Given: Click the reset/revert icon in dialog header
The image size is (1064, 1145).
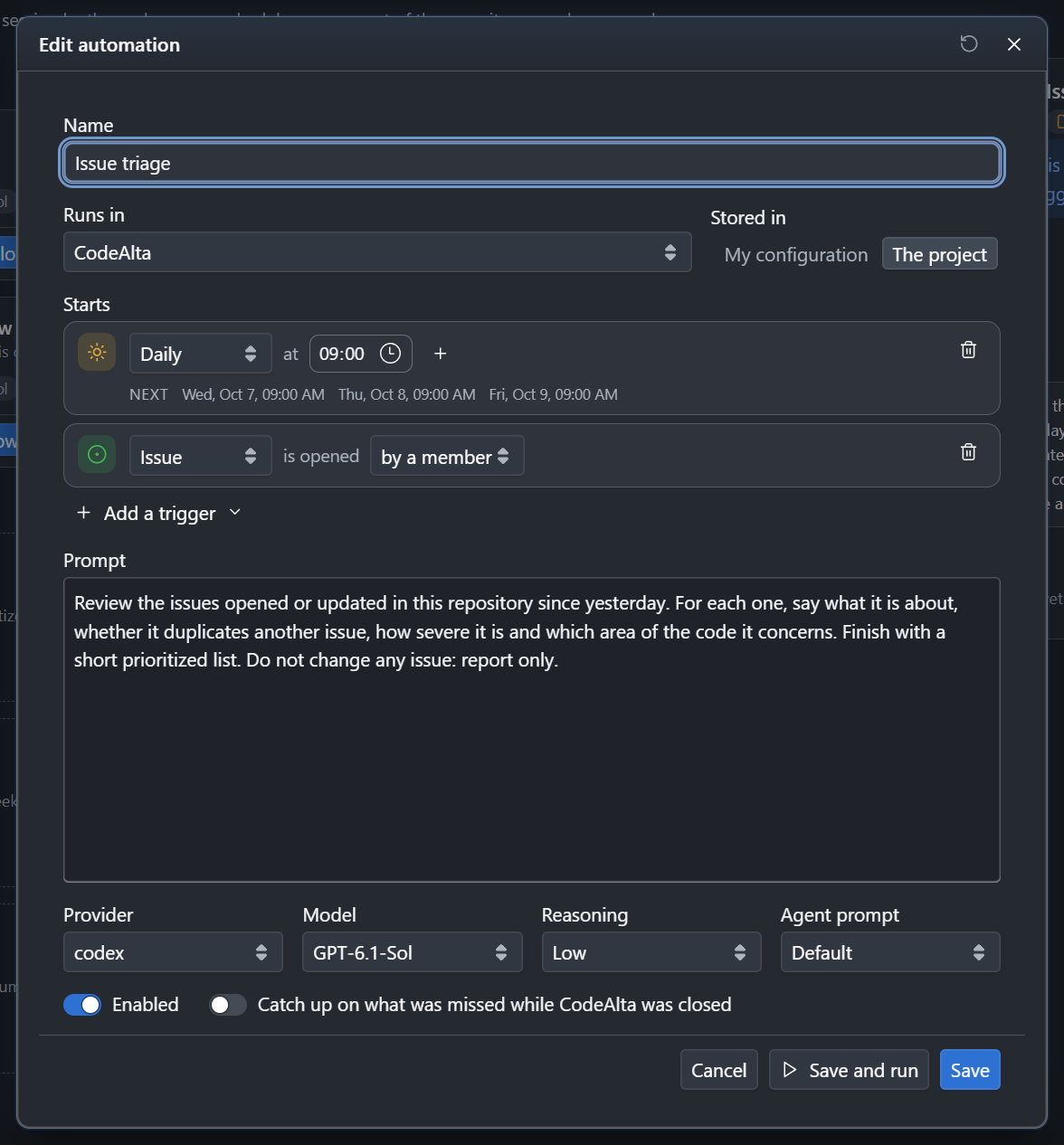Looking at the screenshot, I should (969, 43).
